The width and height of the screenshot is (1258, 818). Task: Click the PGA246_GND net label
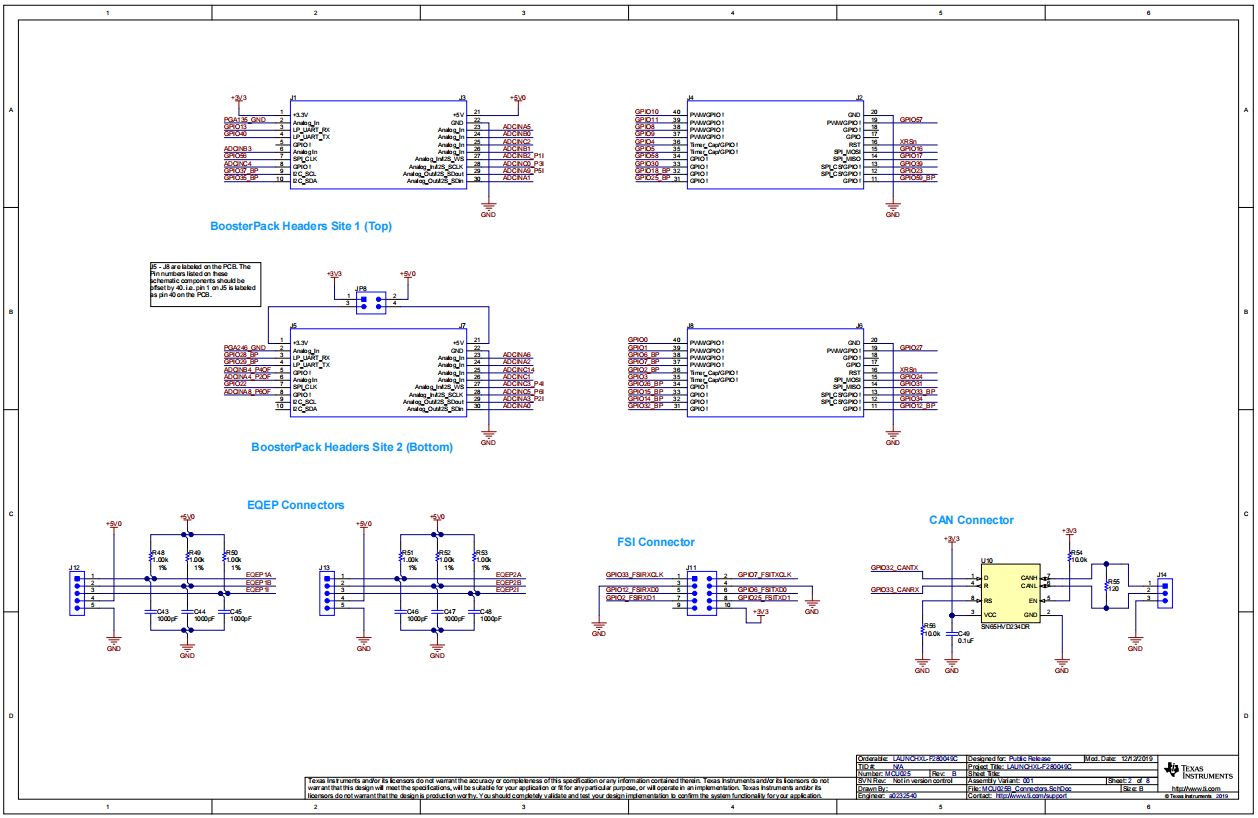click(244, 347)
